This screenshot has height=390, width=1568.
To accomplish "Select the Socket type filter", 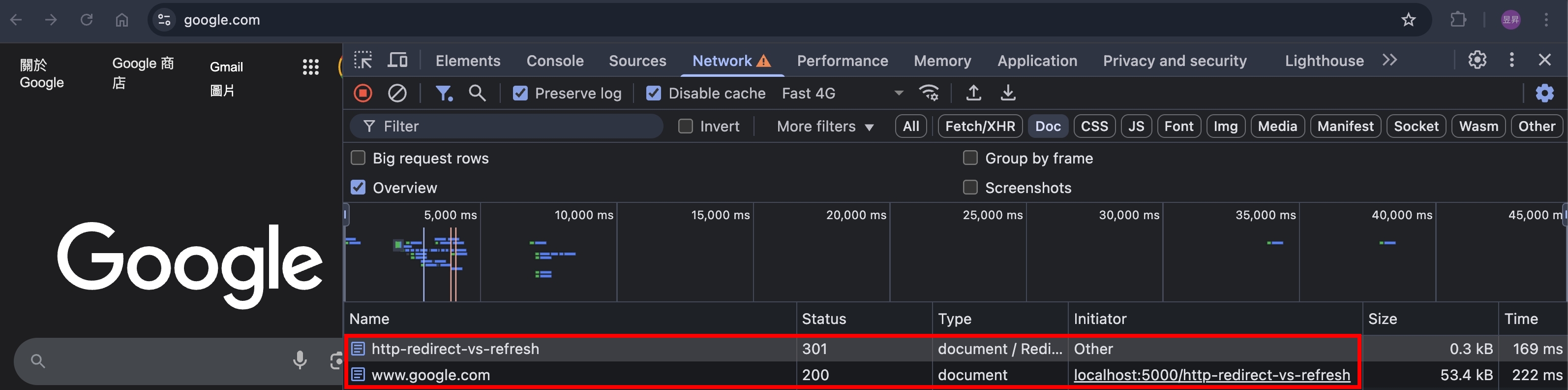I will click(1416, 126).
